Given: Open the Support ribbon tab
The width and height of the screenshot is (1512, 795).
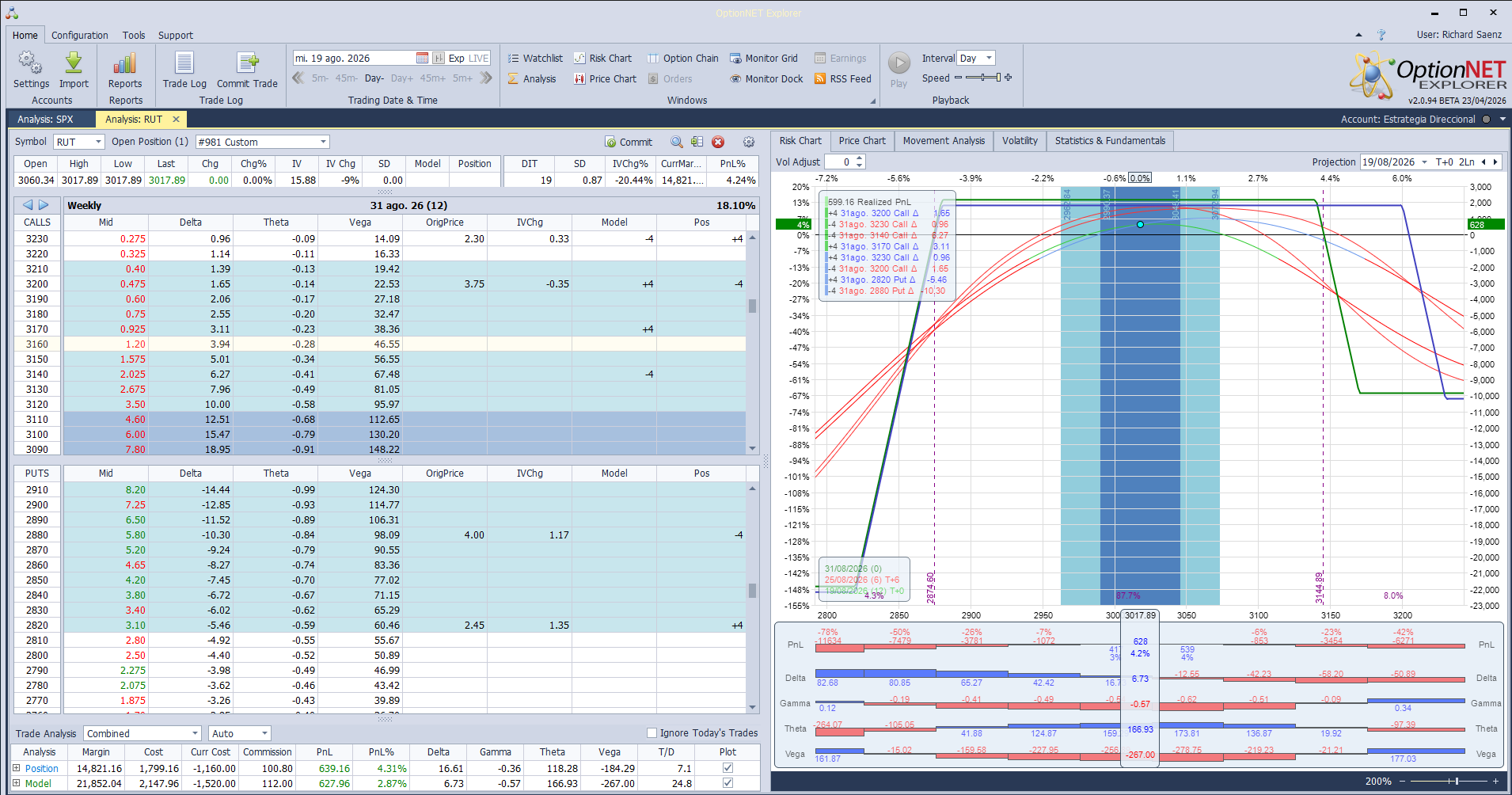Looking at the screenshot, I should 176,35.
